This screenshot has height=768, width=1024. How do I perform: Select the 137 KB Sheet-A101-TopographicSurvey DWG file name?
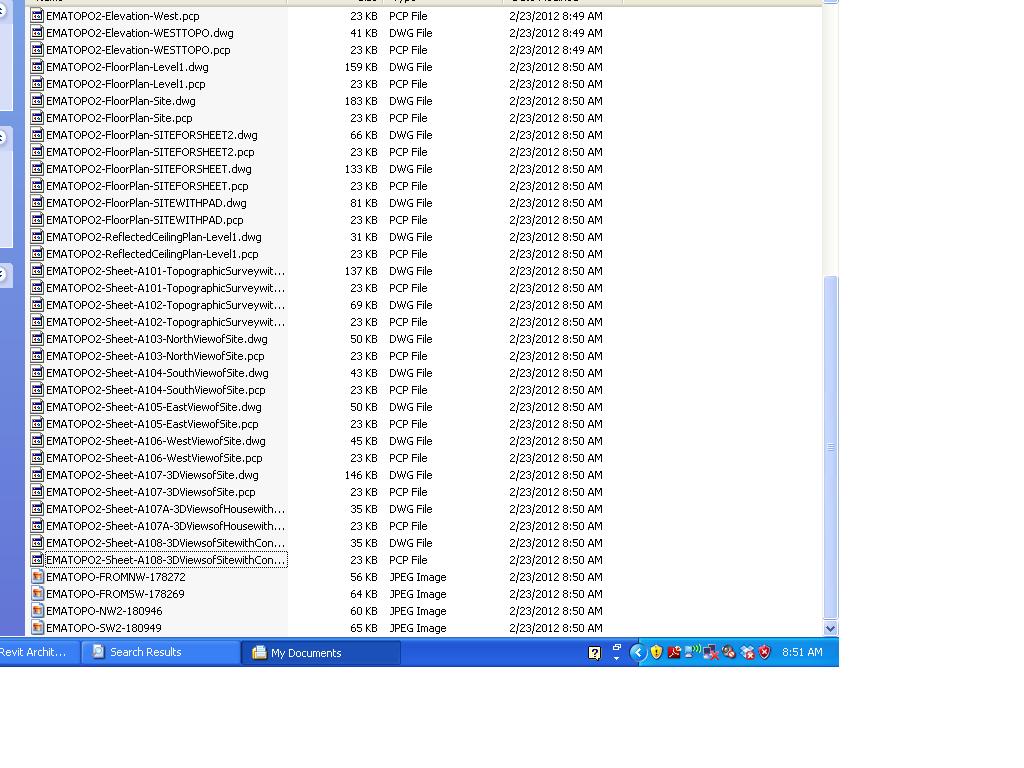pyautogui.click(x=165, y=270)
